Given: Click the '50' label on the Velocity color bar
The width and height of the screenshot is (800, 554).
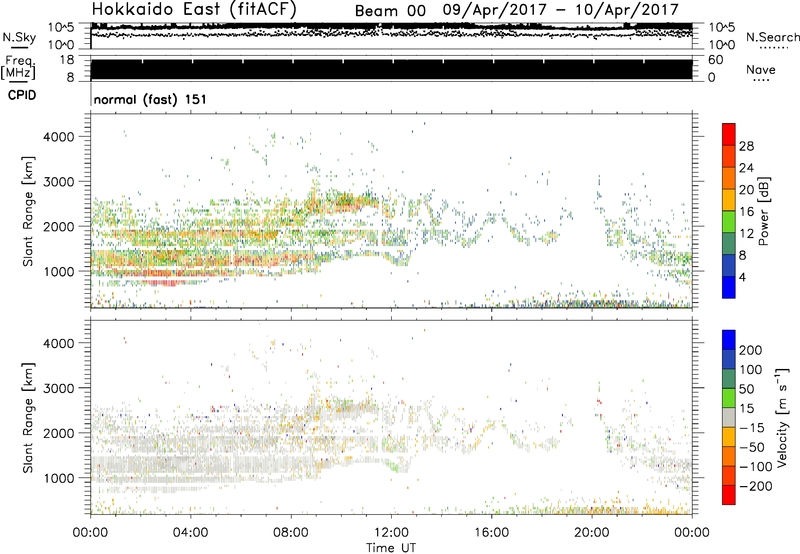Looking at the screenshot, I should (746, 389).
